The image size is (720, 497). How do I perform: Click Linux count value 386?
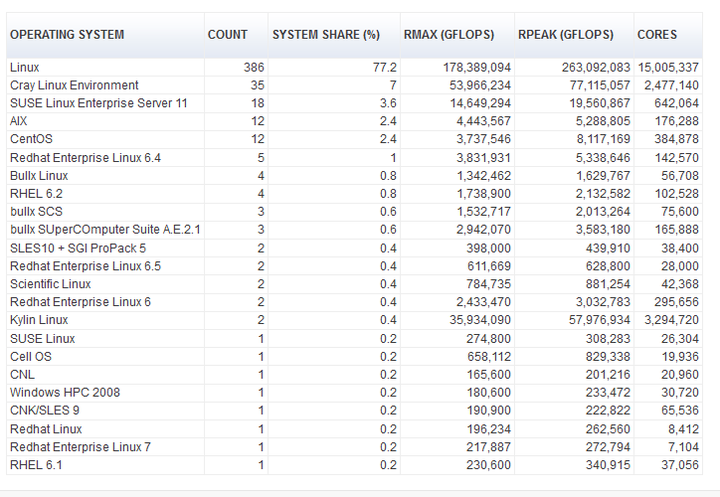click(x=253, y=67)
